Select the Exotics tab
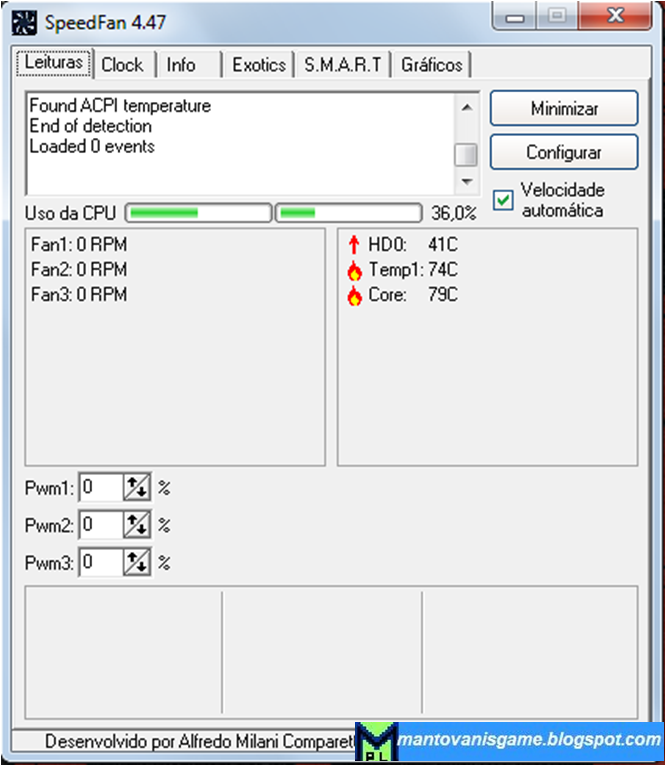 click(x=259, y=65)
